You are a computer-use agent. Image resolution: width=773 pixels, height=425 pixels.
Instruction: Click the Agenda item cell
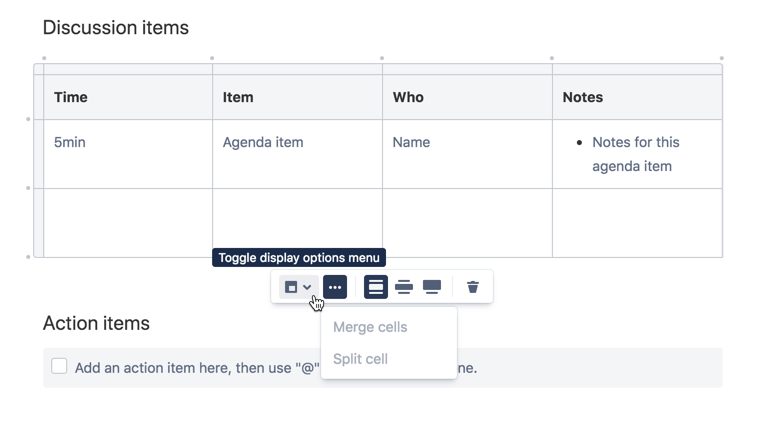pyautogui.click(x=297, y=154)
